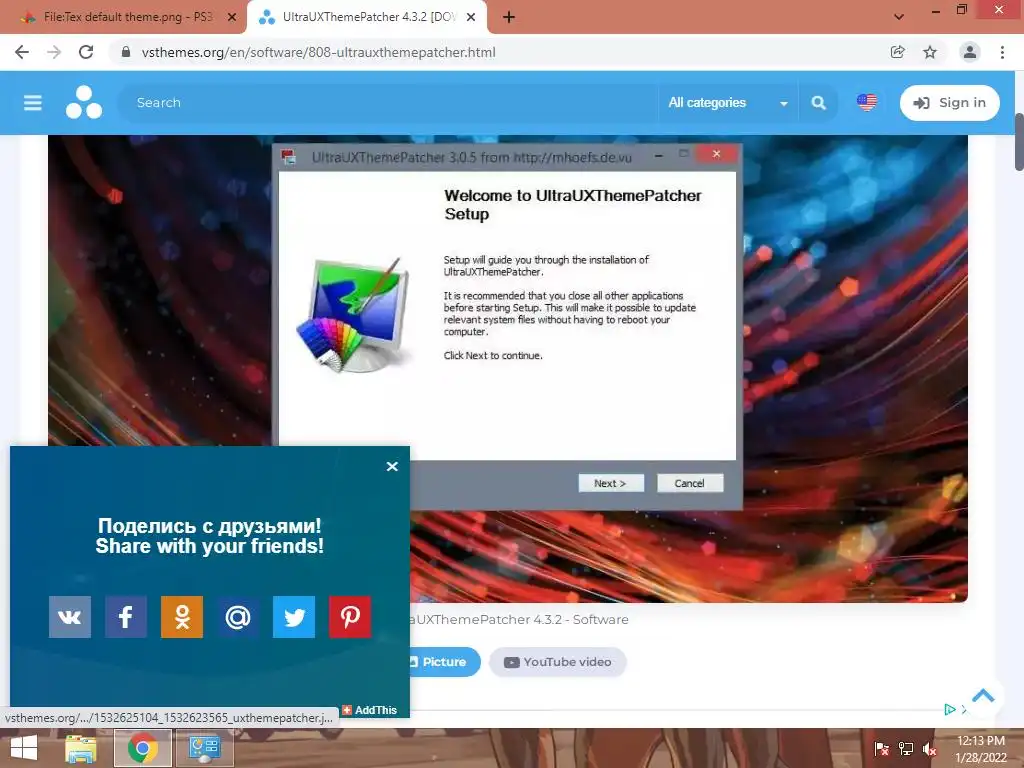This screenshot has width=1024, height=768.
Task: Close the share popup
Action: coord(392,466)
